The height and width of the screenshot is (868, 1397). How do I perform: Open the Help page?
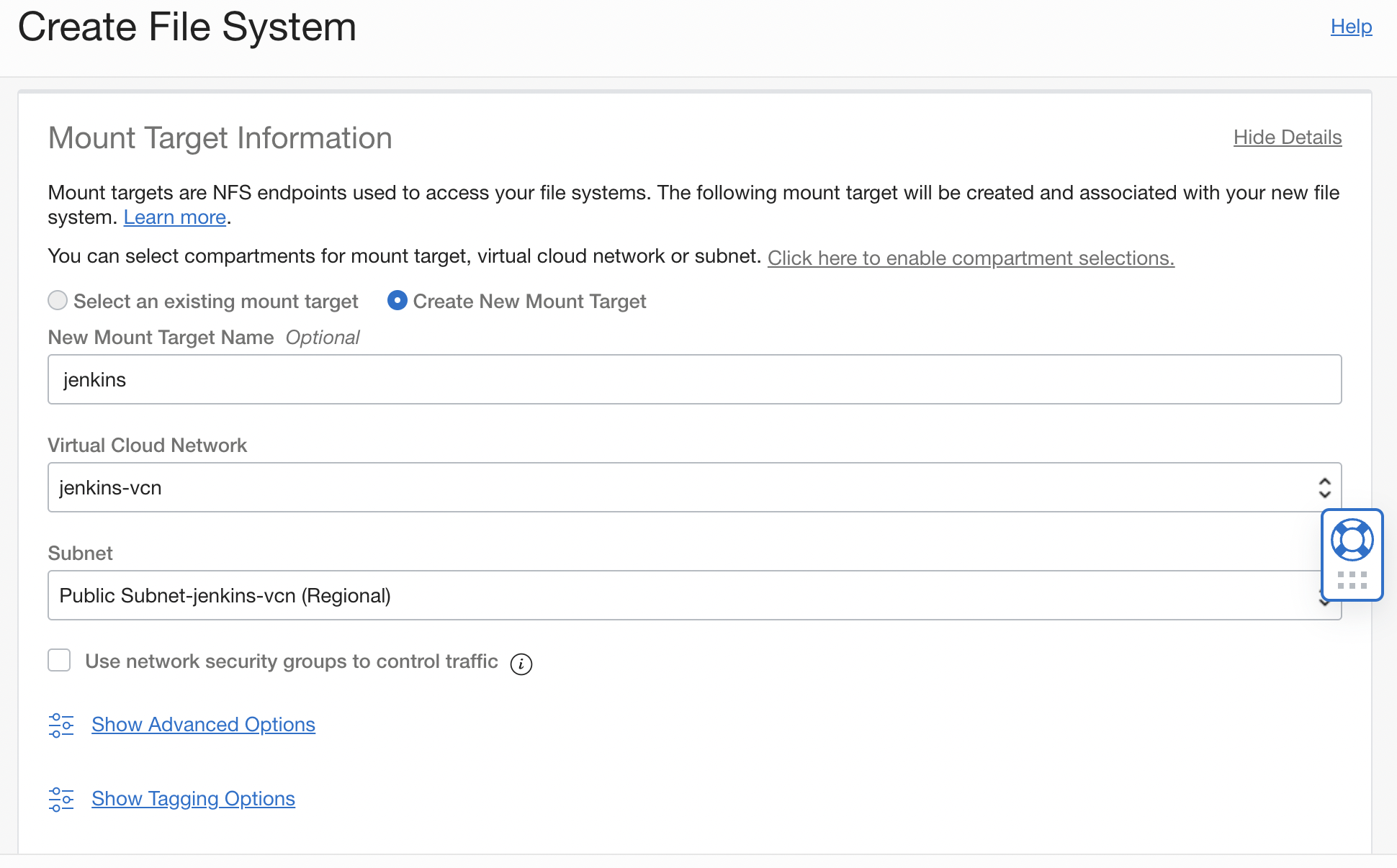tap(1351, 27)
